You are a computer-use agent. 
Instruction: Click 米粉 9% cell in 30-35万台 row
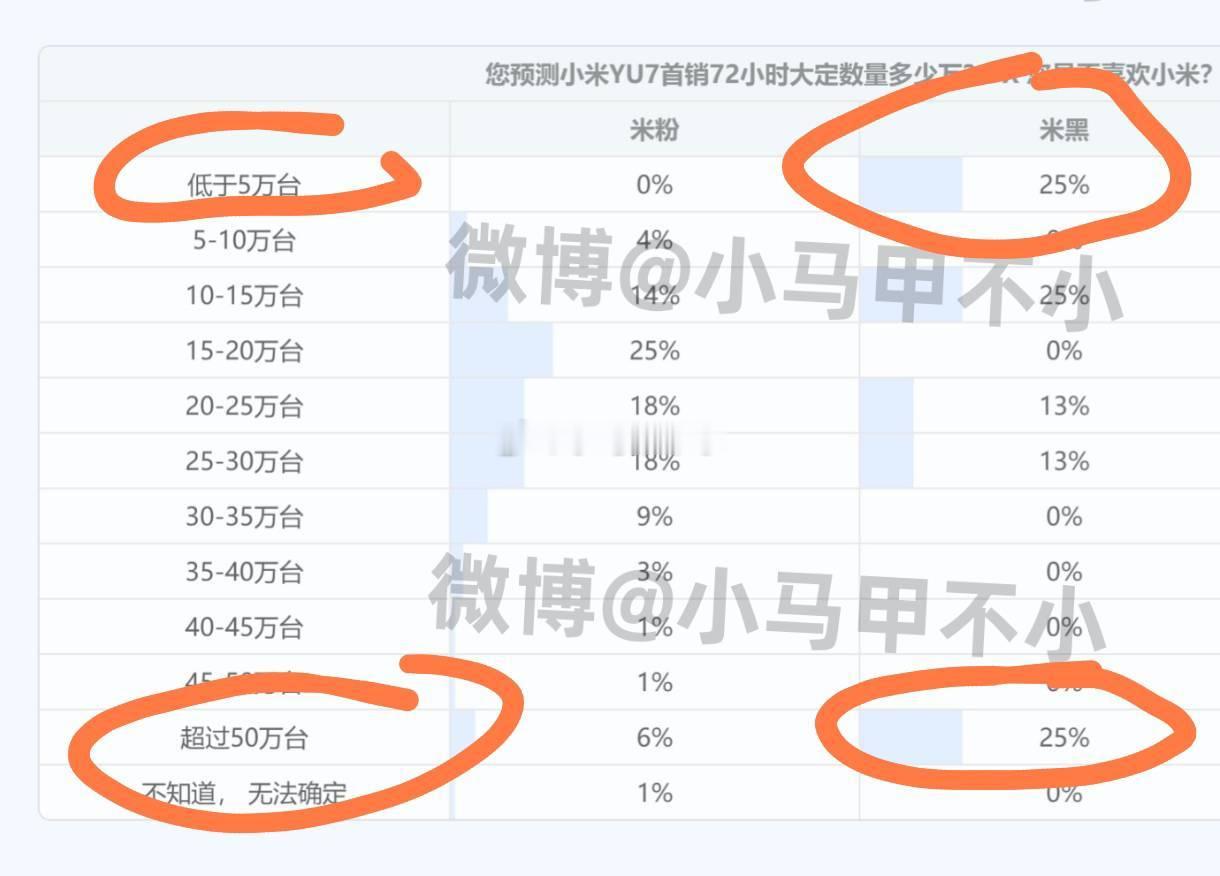point(654,517)
